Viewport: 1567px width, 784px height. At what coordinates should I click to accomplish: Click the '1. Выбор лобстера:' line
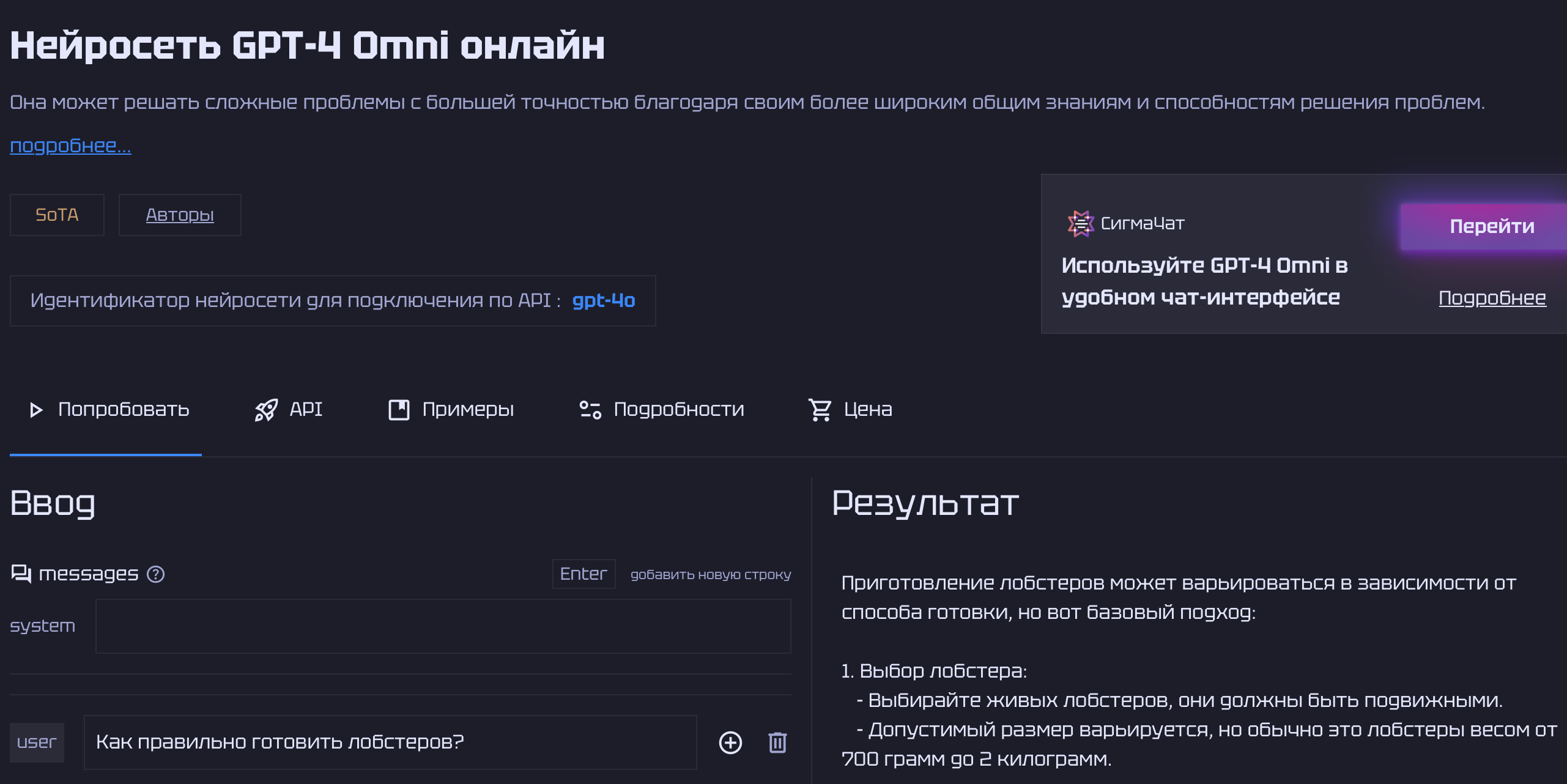[x=934, y=671]
